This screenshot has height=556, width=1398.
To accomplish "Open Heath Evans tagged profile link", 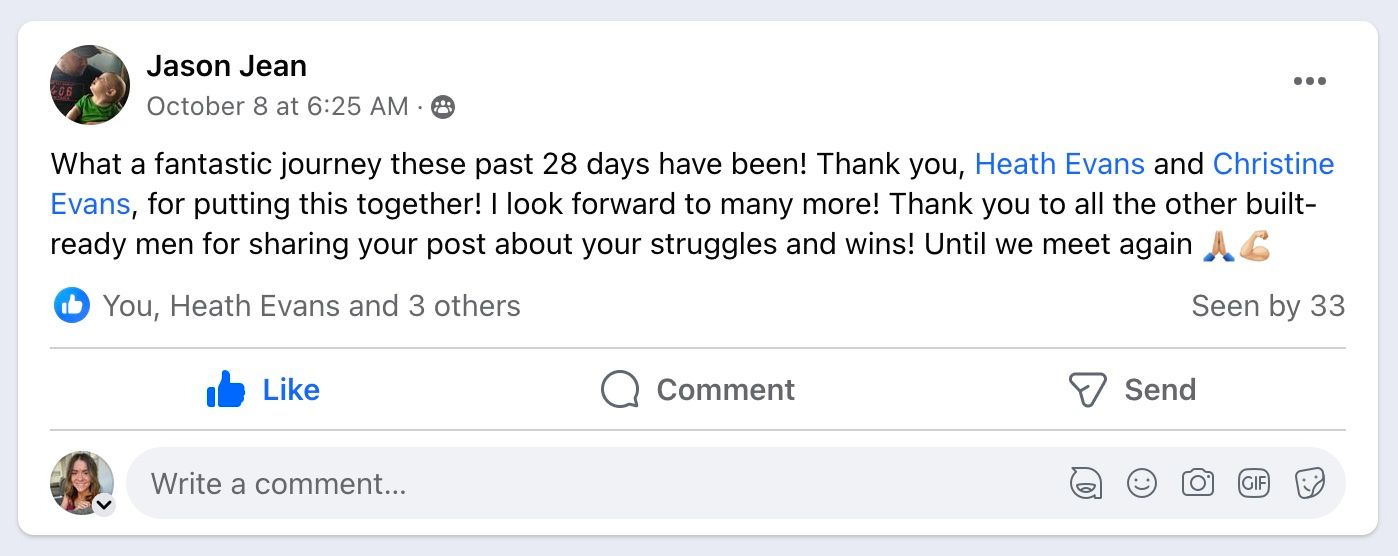I will tap(1059, 164).
